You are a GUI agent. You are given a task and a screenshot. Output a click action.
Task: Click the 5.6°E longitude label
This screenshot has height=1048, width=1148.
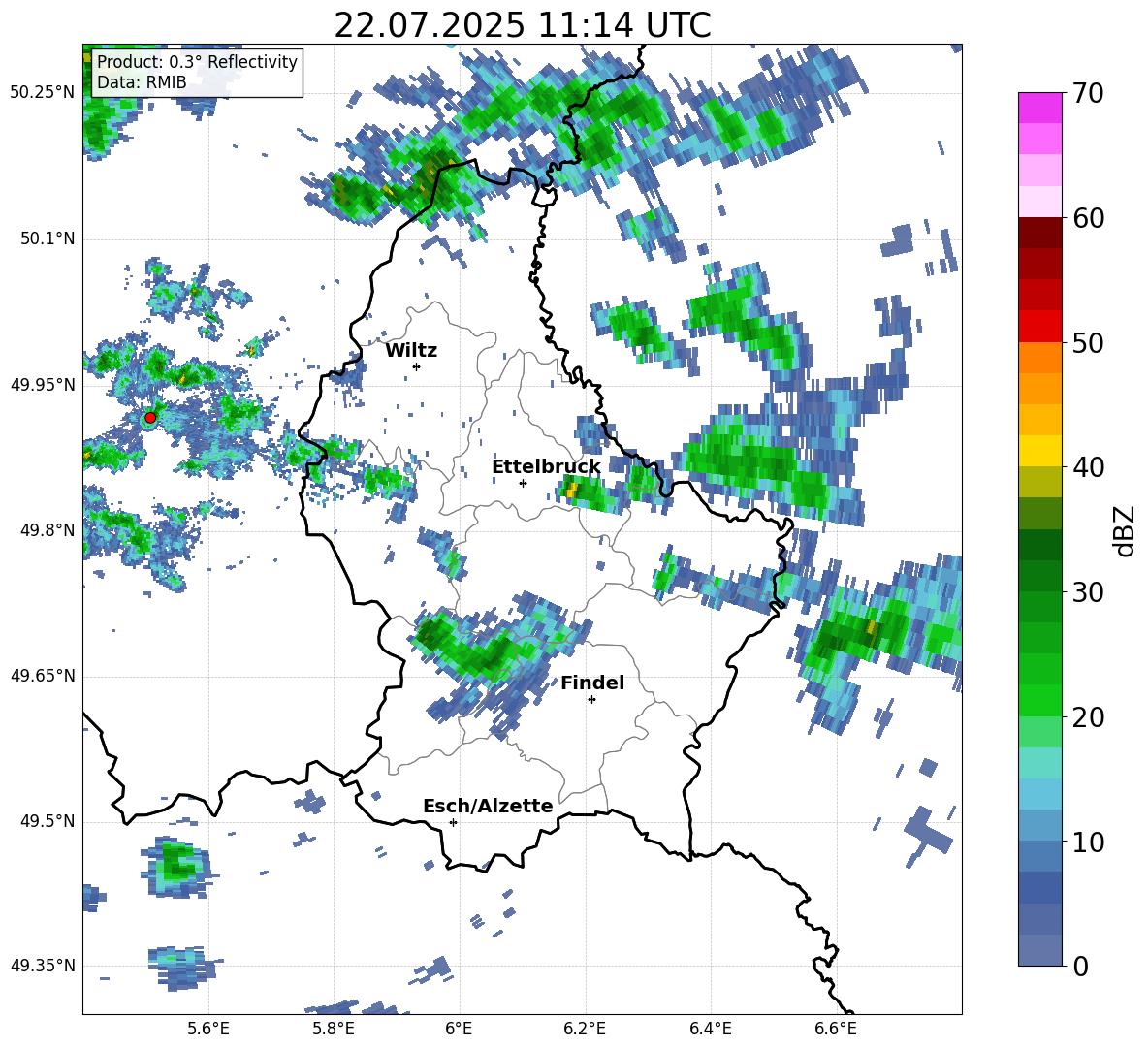click(x=208, y=1029)
